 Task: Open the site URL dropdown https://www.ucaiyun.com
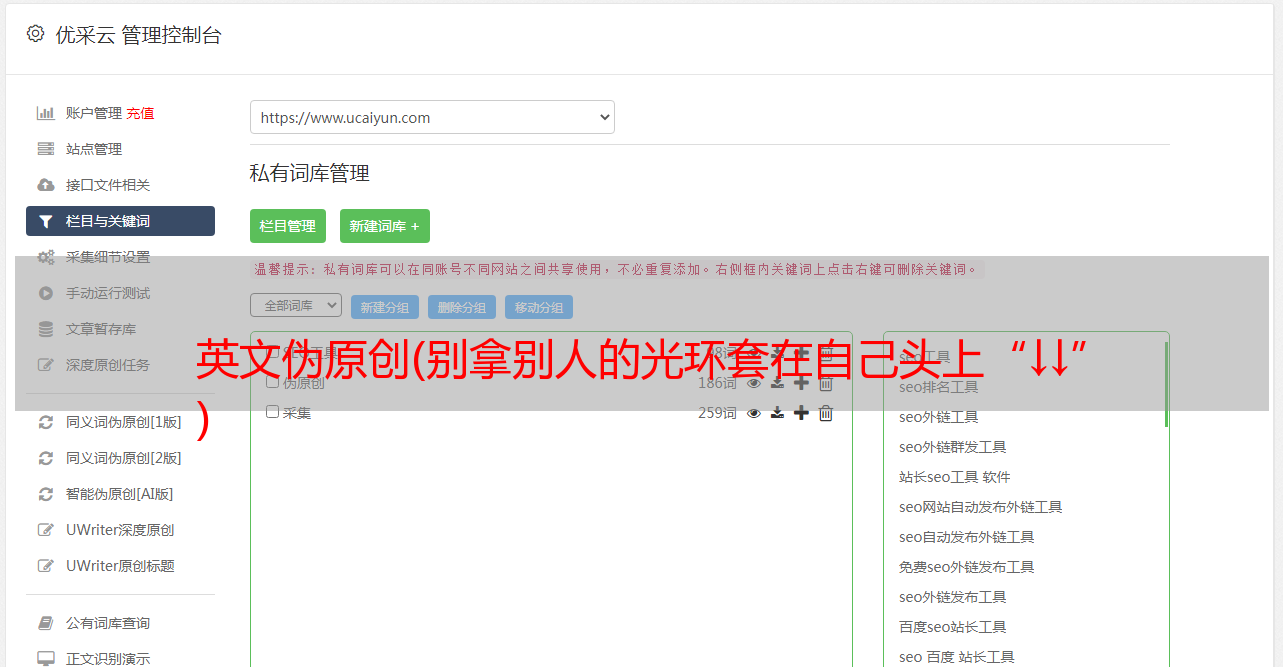pyautogui.click(x=432, y=117)
